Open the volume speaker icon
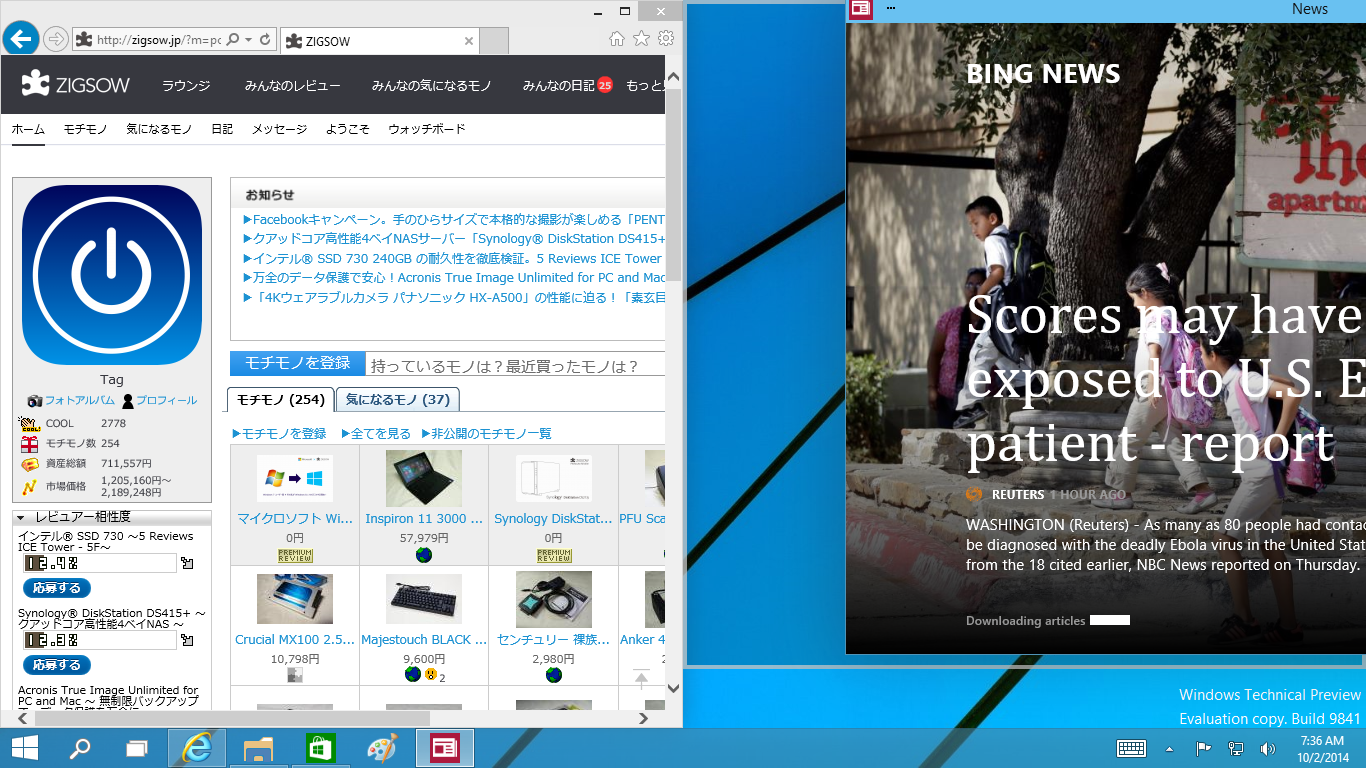 click(1268, 748)
